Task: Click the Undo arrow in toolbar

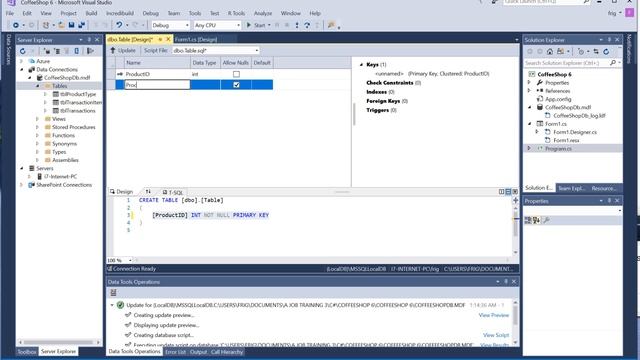Action: (119, 25)
